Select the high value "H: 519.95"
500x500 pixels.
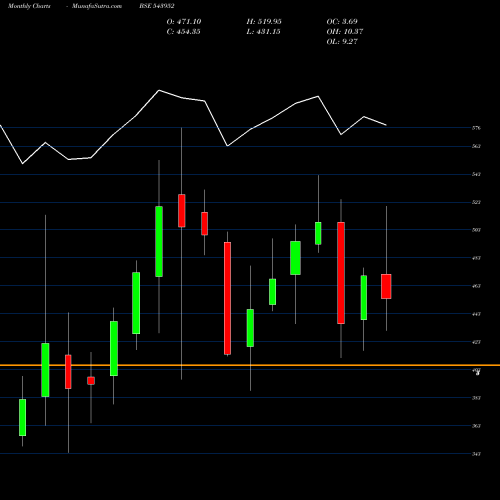[264, 22]
